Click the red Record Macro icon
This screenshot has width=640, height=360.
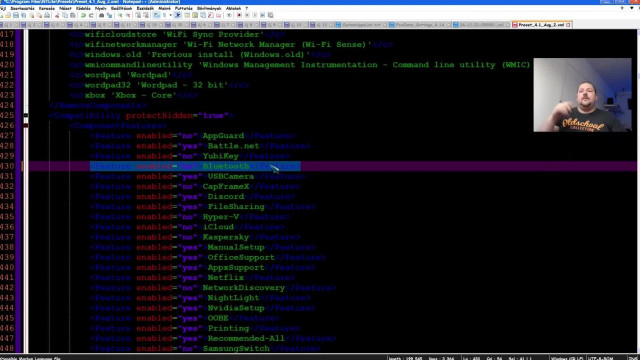pyautogui.click(x=239, y=15)
